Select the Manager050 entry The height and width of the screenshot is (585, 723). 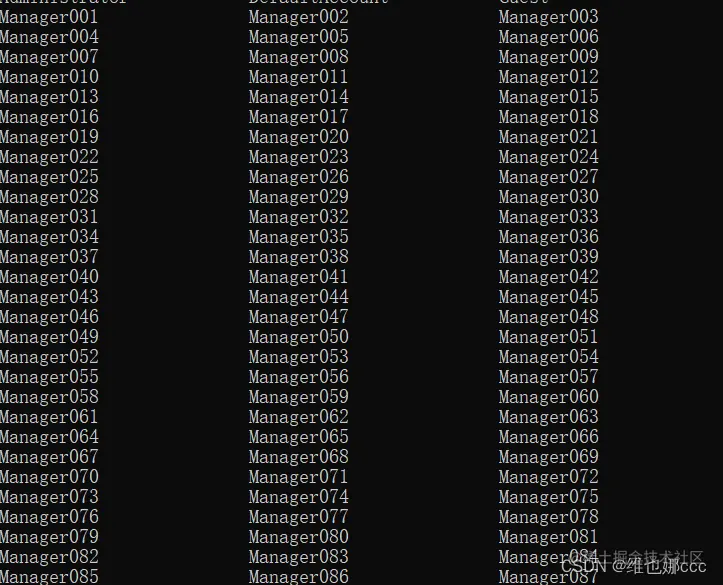click(x=298, y=337)
